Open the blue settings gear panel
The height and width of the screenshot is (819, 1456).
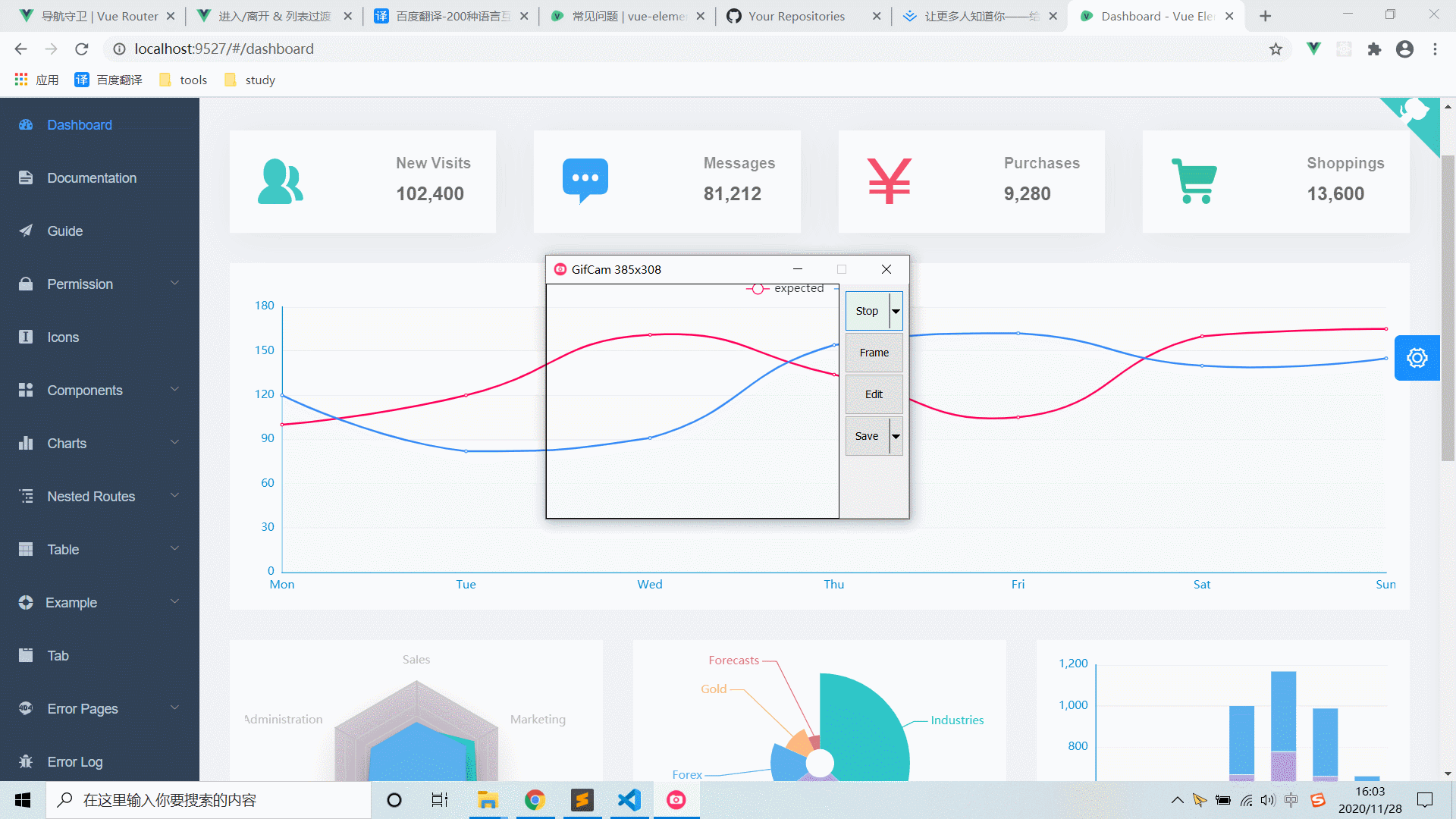click(x=1417, y=358)
